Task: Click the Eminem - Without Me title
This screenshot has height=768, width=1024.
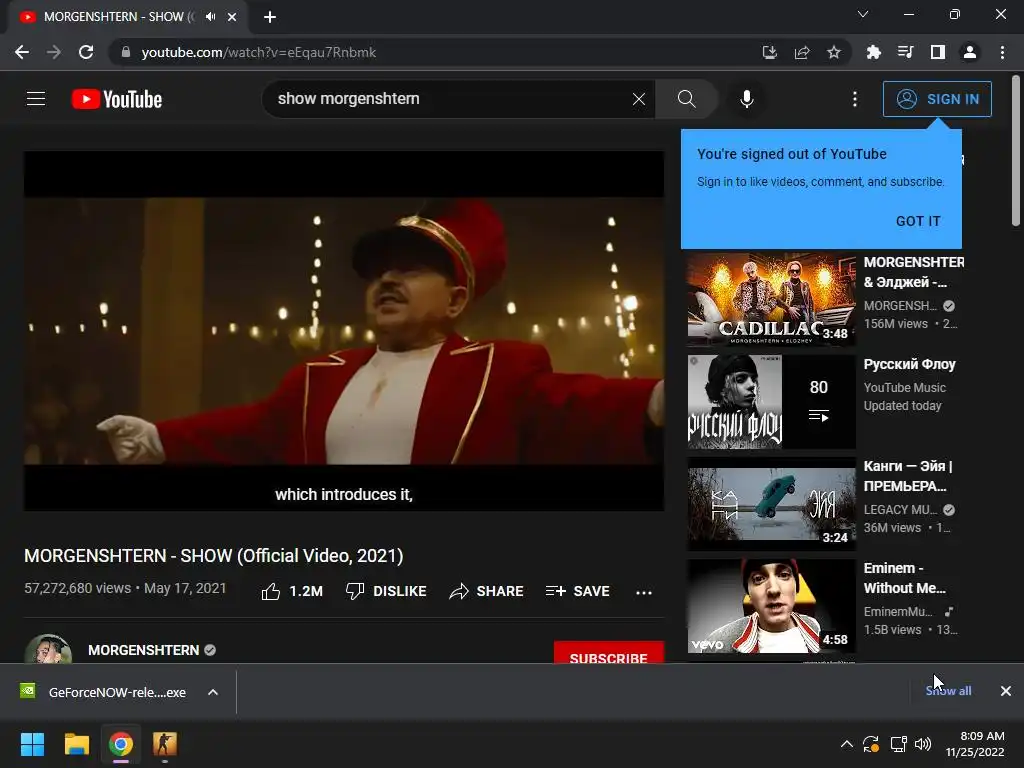Action: (x=904, y=578)
